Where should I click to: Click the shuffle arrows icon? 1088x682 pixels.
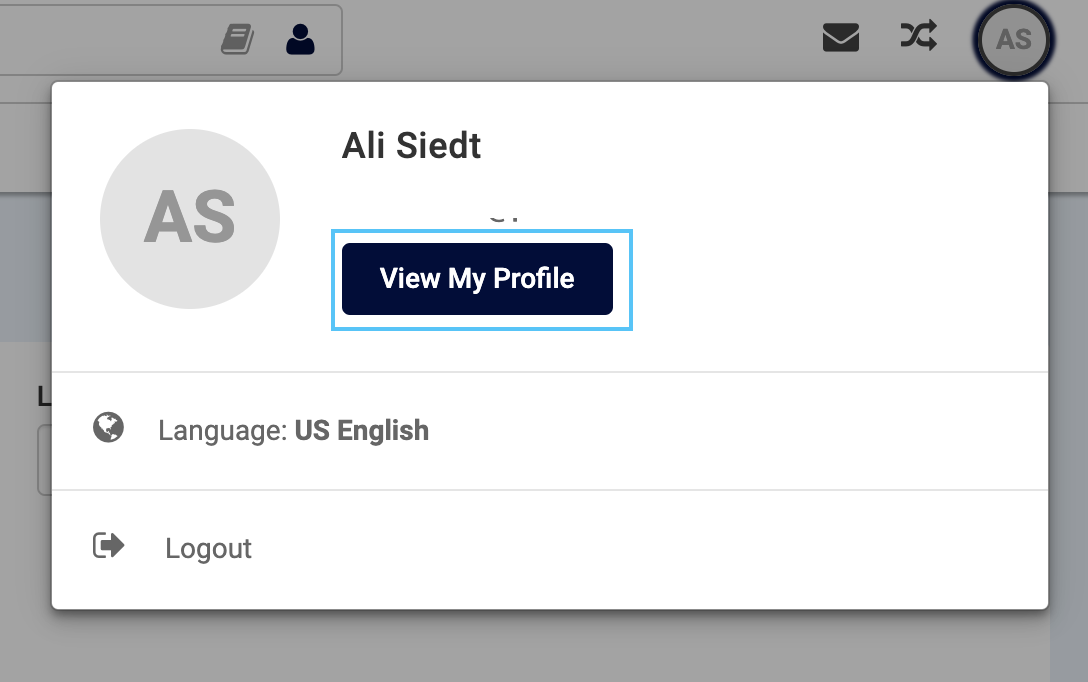click(x=919, y=35)
